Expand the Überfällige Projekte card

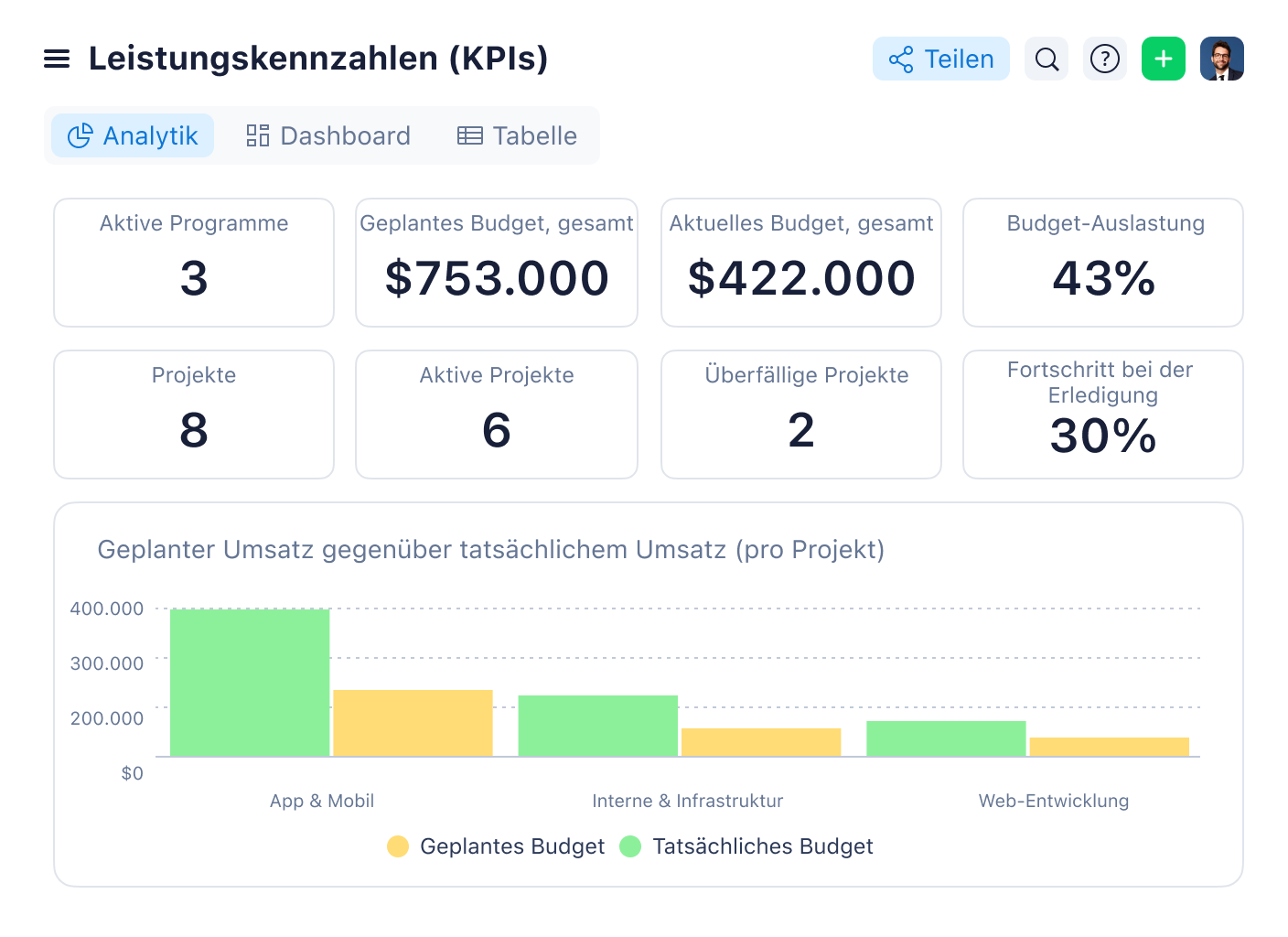(x=800, y=415)
